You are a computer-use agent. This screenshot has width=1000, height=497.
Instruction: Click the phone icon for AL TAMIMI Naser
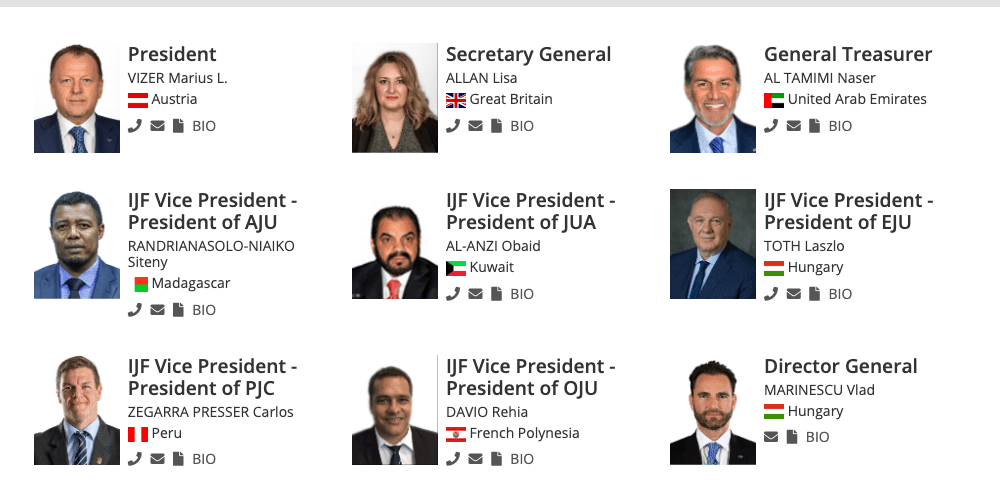pos(771,126)
